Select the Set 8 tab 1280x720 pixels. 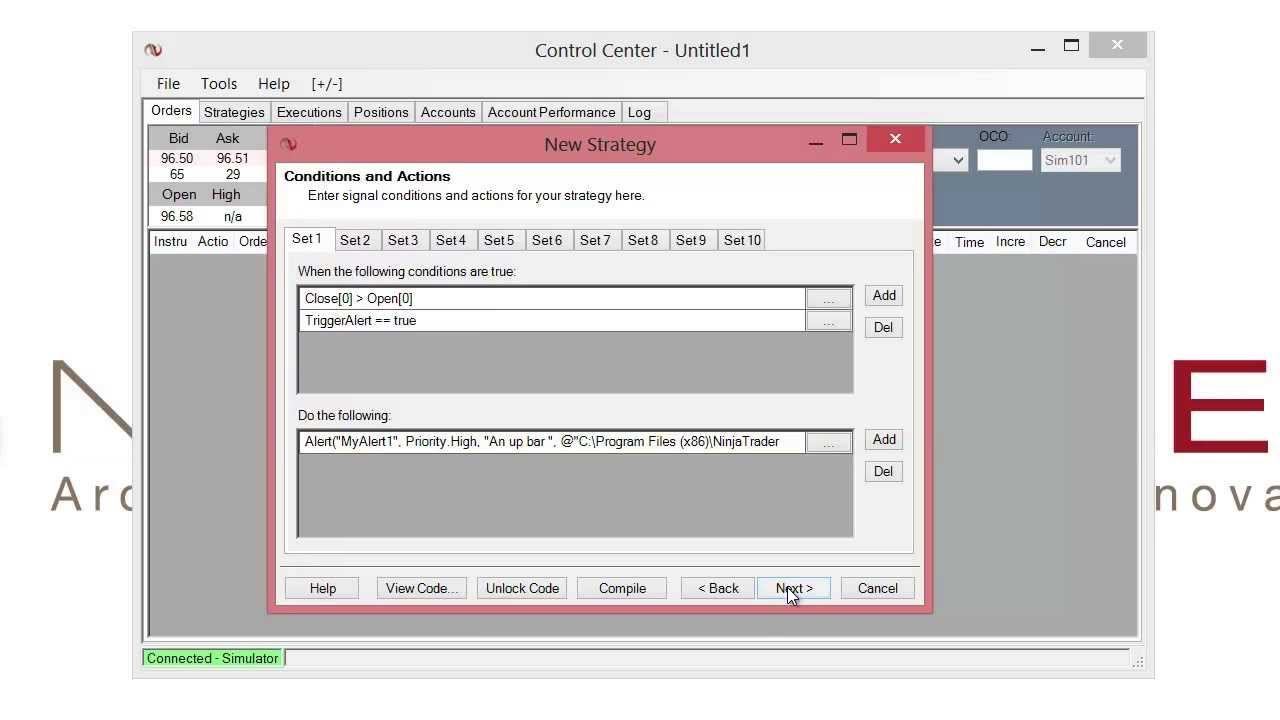pyautogui.click(x=643, y=240)
